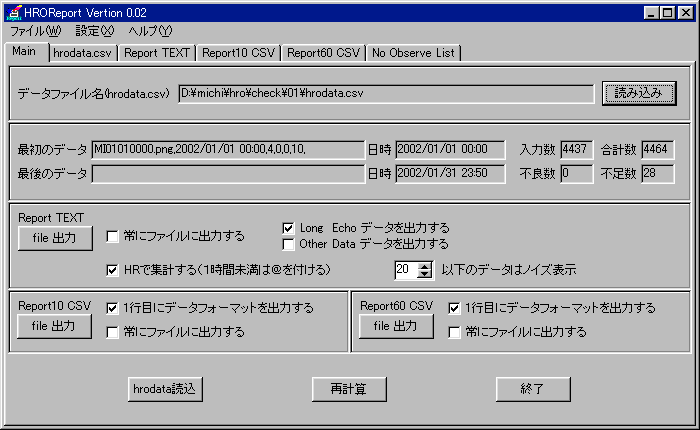Enable 常にファイルに出力する for Report TEXT
The width and height of the screenshot is (700, 430).
[112, 236]
